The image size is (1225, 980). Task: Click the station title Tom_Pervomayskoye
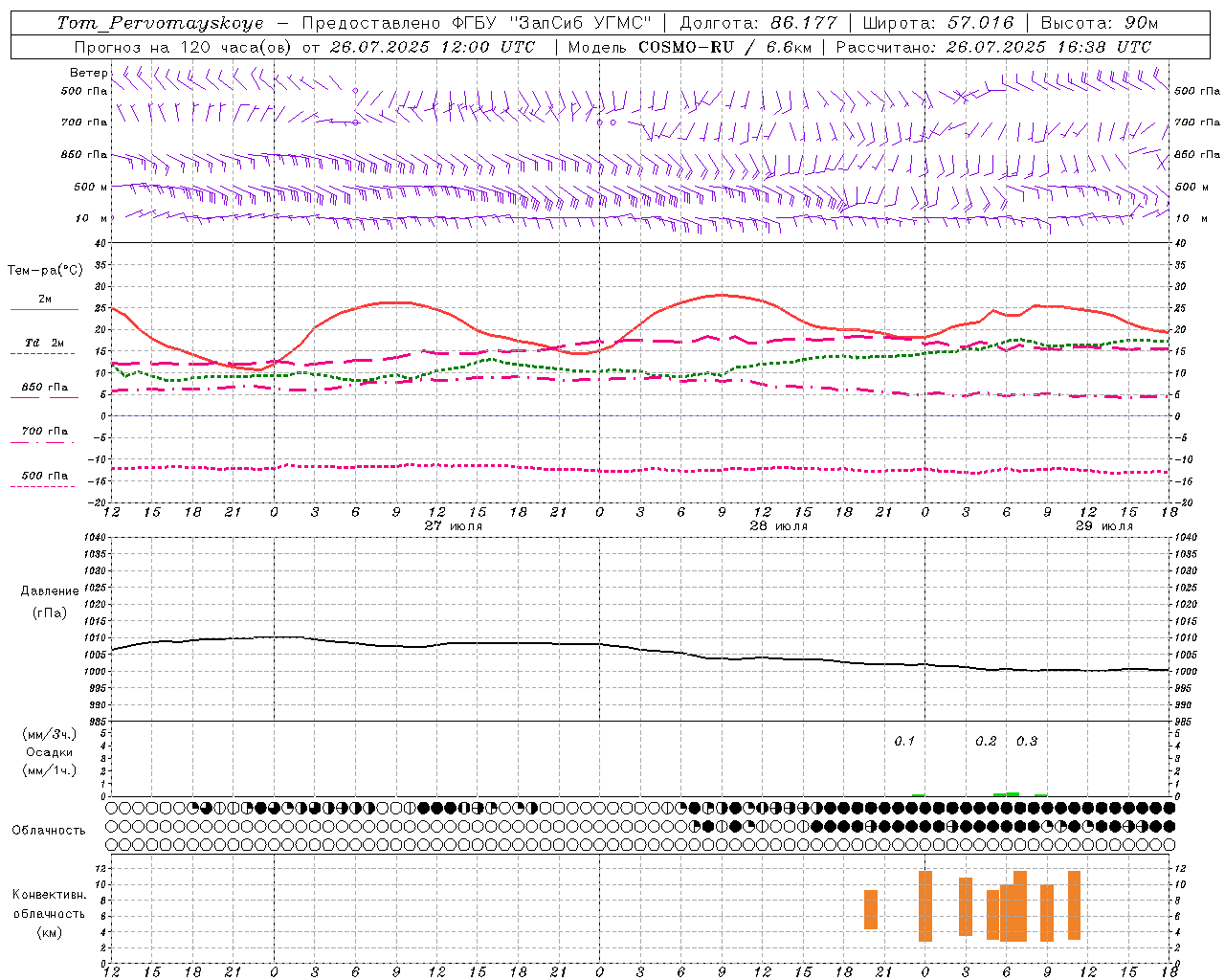161,23
